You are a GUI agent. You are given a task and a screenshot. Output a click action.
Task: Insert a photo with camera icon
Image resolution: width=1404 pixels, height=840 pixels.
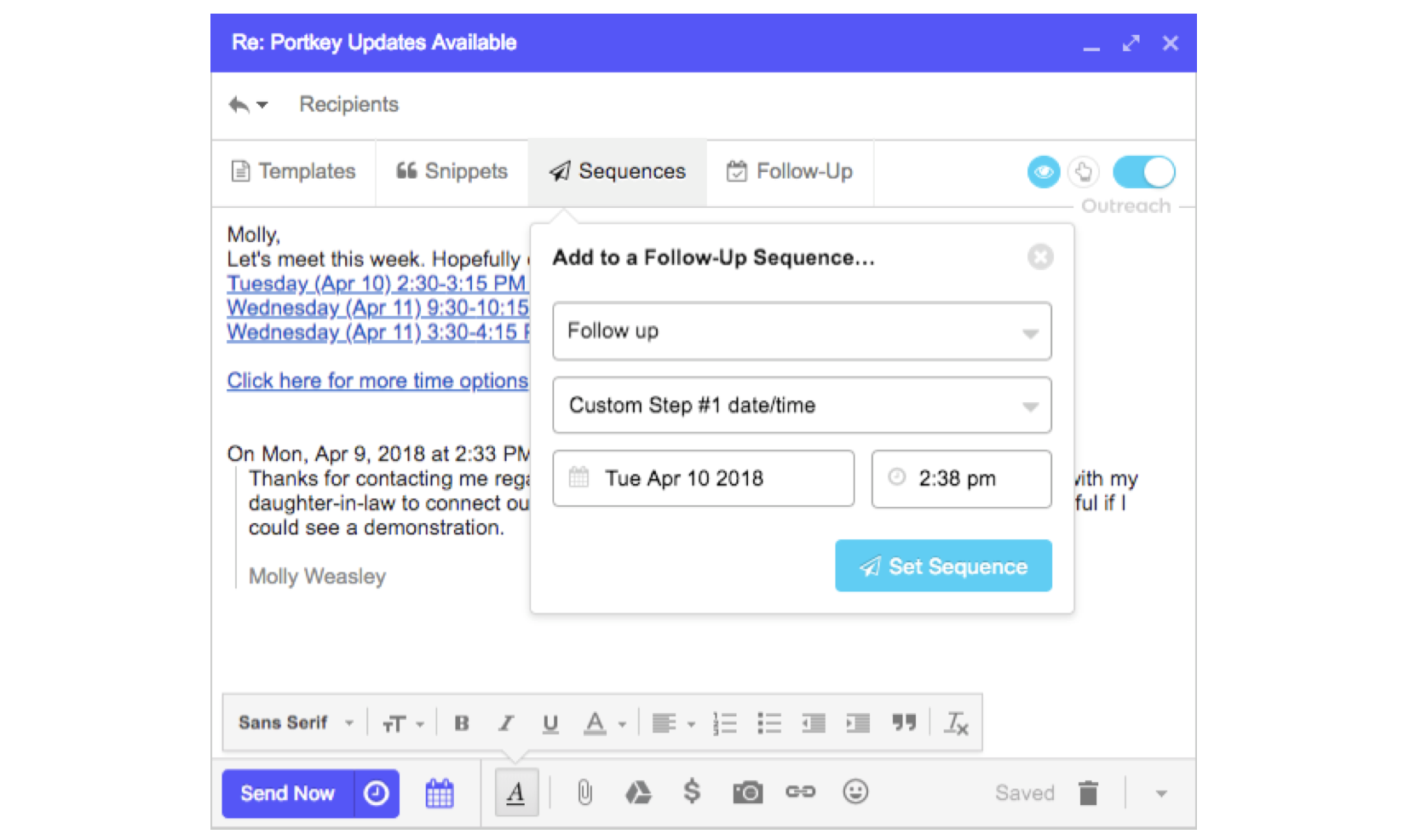pos(747,793)
